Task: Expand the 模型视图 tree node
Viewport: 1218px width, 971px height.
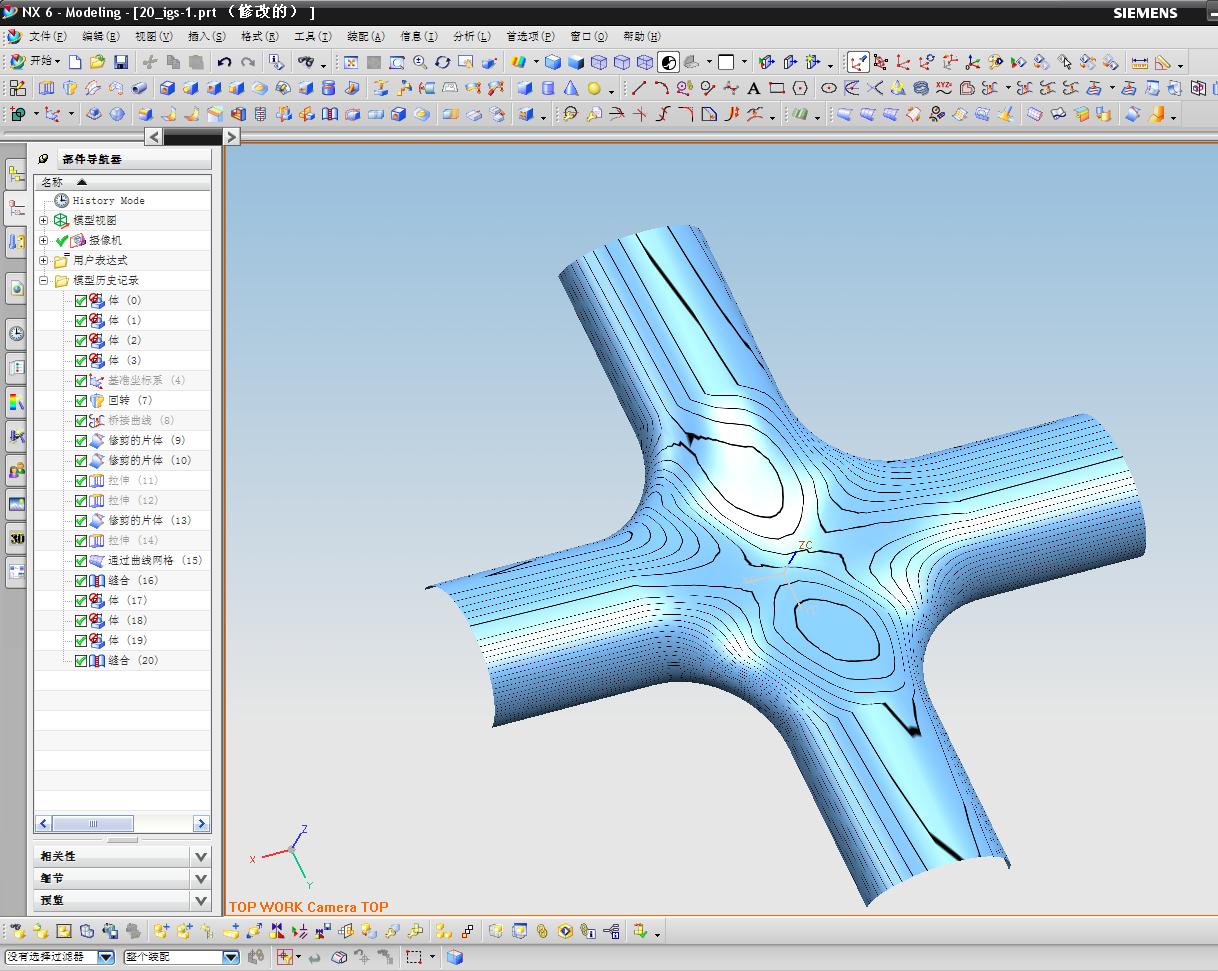Action: coord(44,220)
